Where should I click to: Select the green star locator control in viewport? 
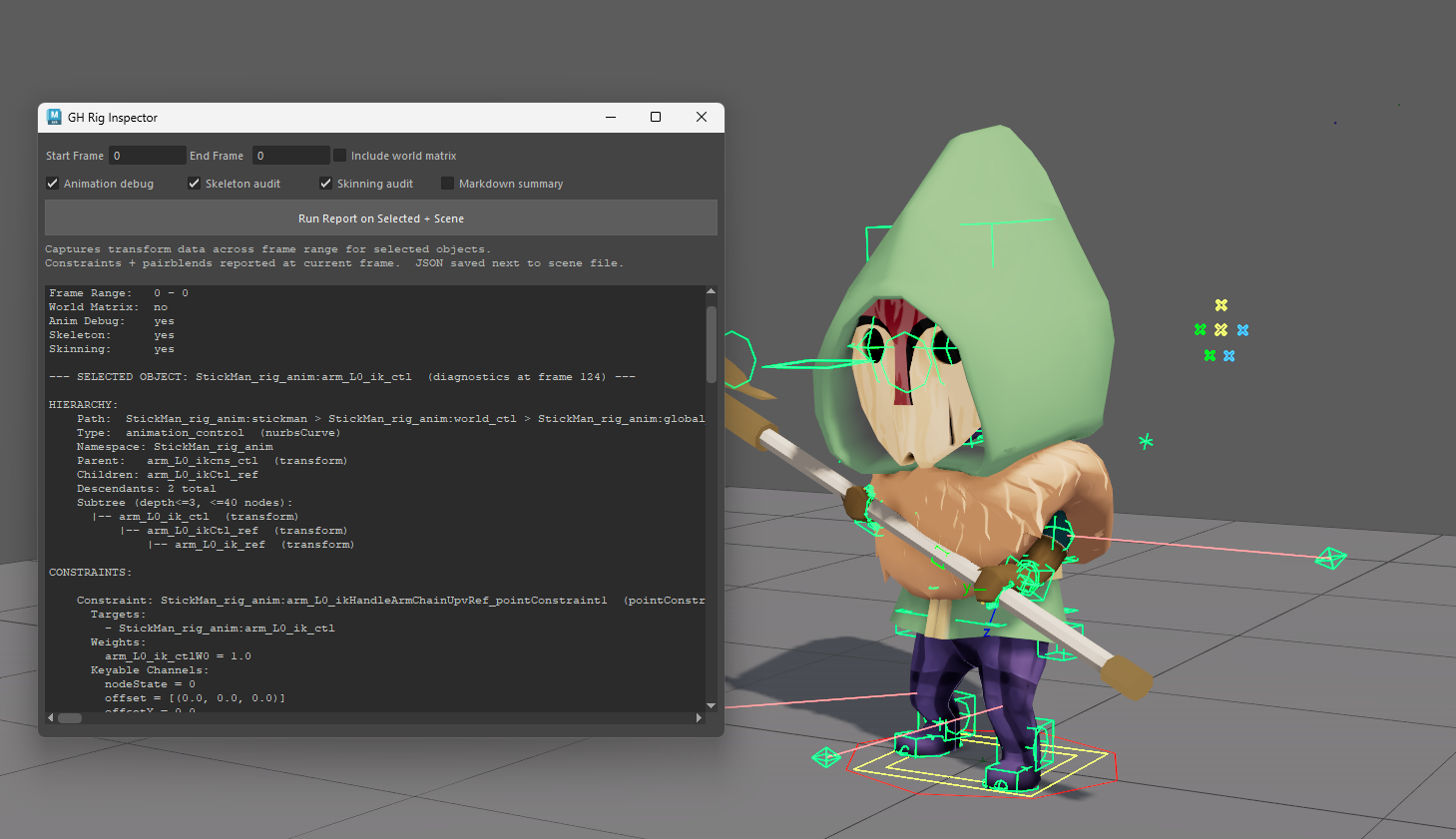[1146, 441]
